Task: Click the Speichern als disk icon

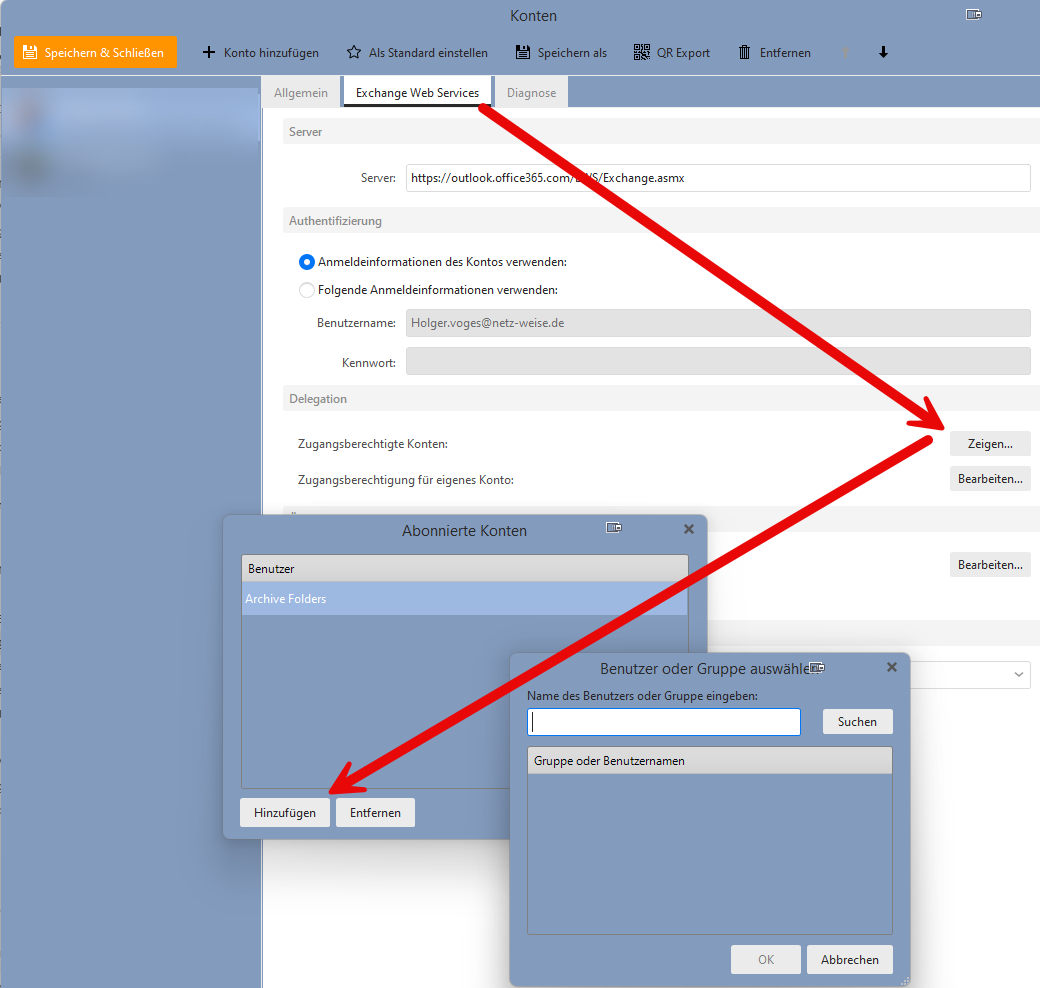Action: 523,52
